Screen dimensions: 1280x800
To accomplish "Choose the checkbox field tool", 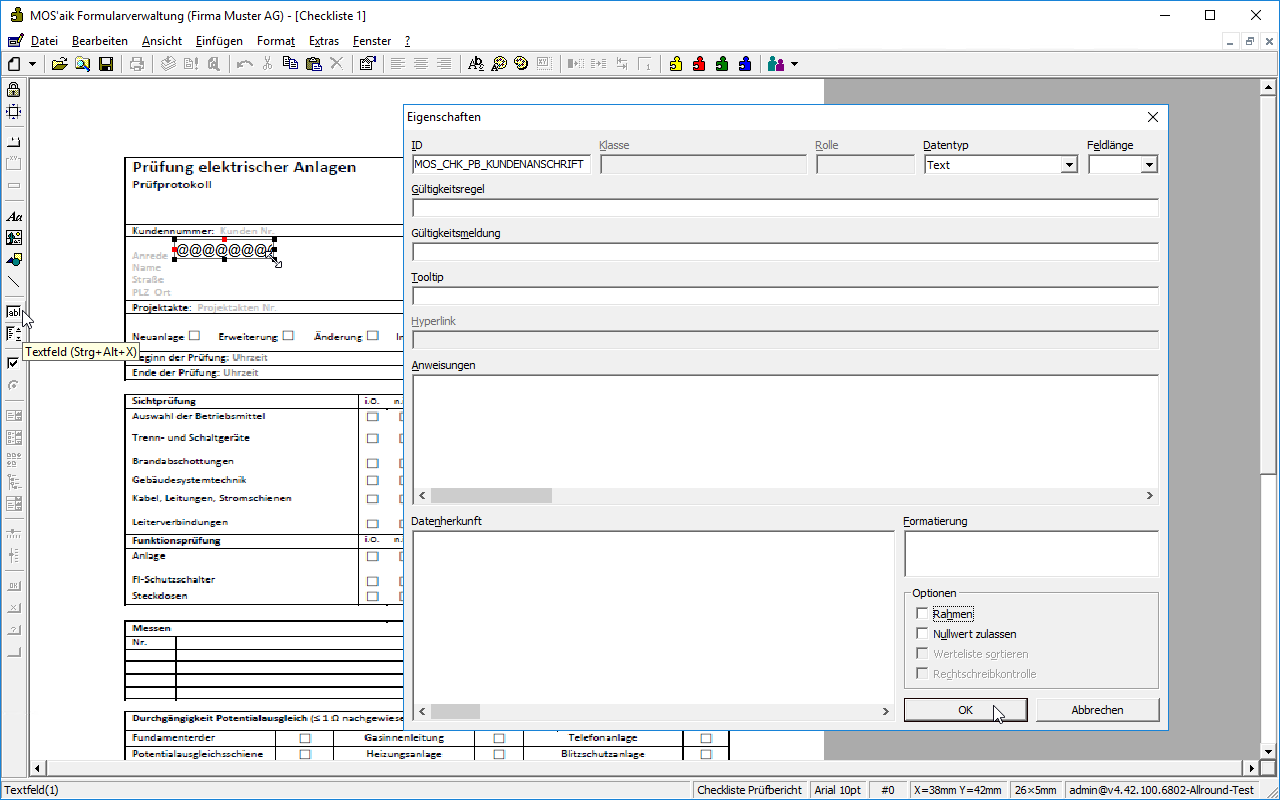I will pyautogui.click(x=14, y=363).
